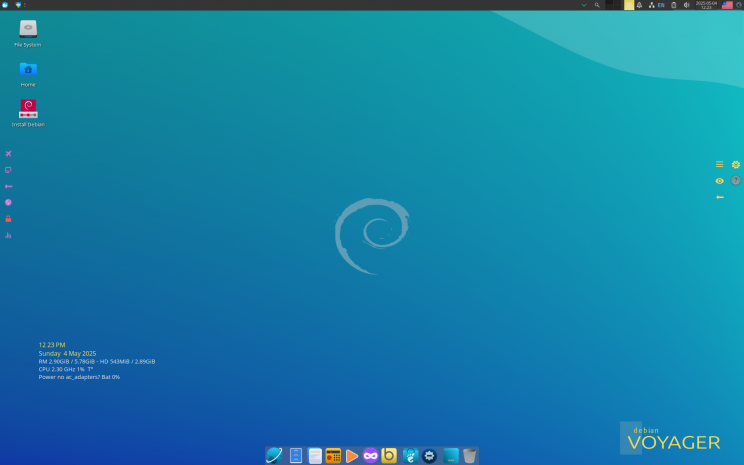The height and width of the screenshot is (465, 744).
Task: Click the purple left-arrow icon on left sidebar
Action: (x=8, y=186)
